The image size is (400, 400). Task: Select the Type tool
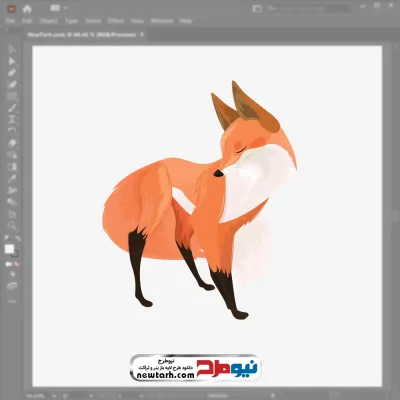12,119
